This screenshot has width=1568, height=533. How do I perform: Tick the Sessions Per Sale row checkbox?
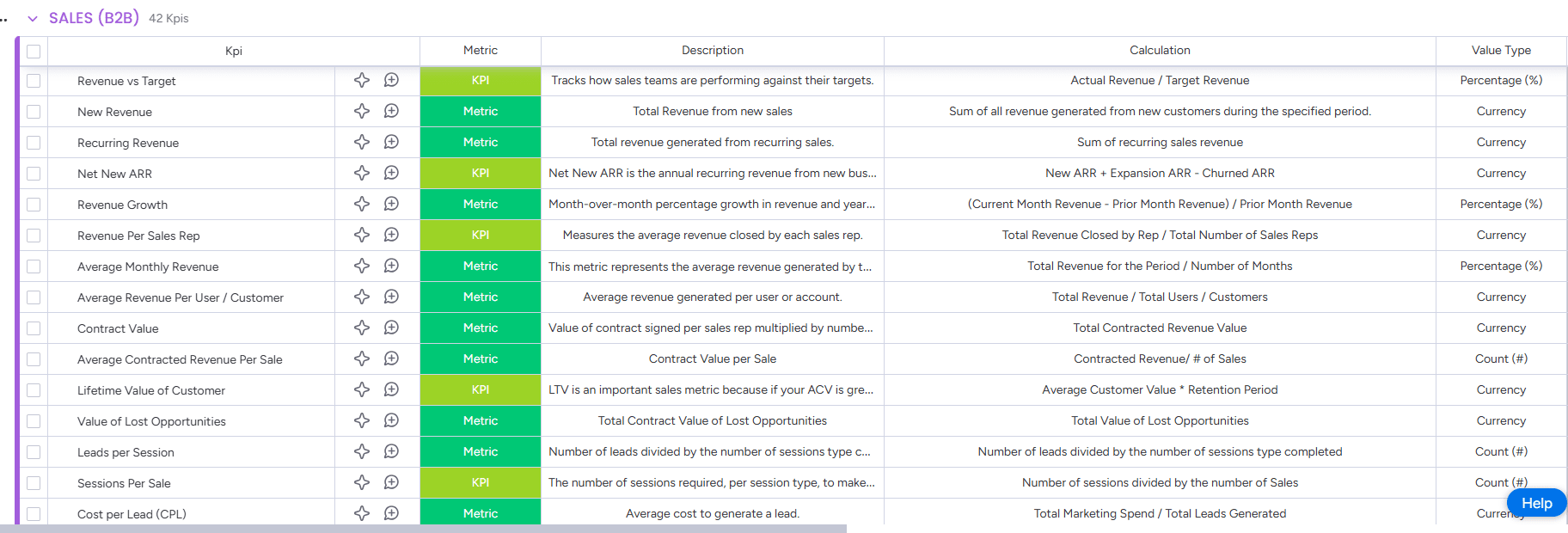(x=34, y=483)
